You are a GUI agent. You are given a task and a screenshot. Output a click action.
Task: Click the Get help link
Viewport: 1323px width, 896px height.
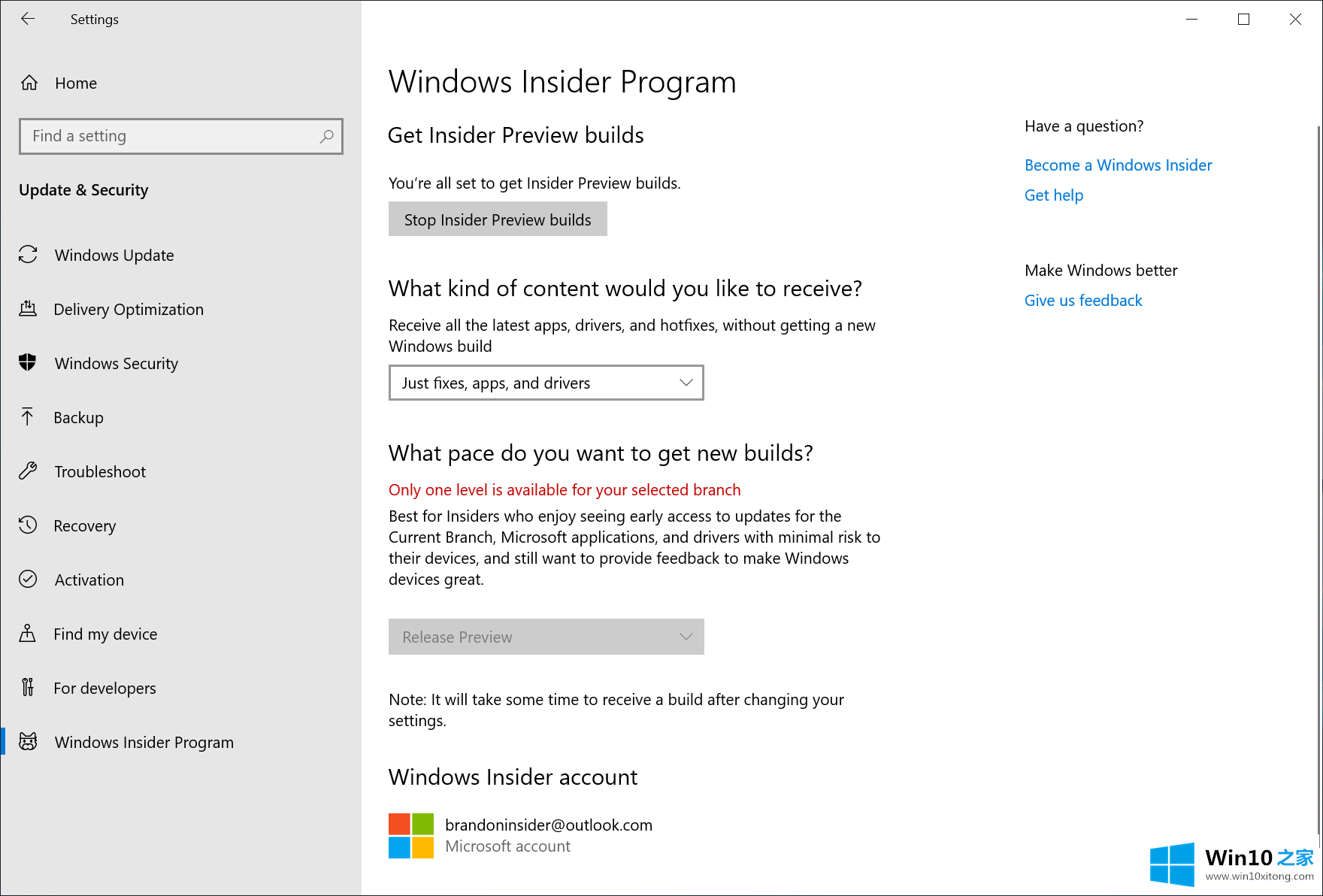coord(1054,195)
